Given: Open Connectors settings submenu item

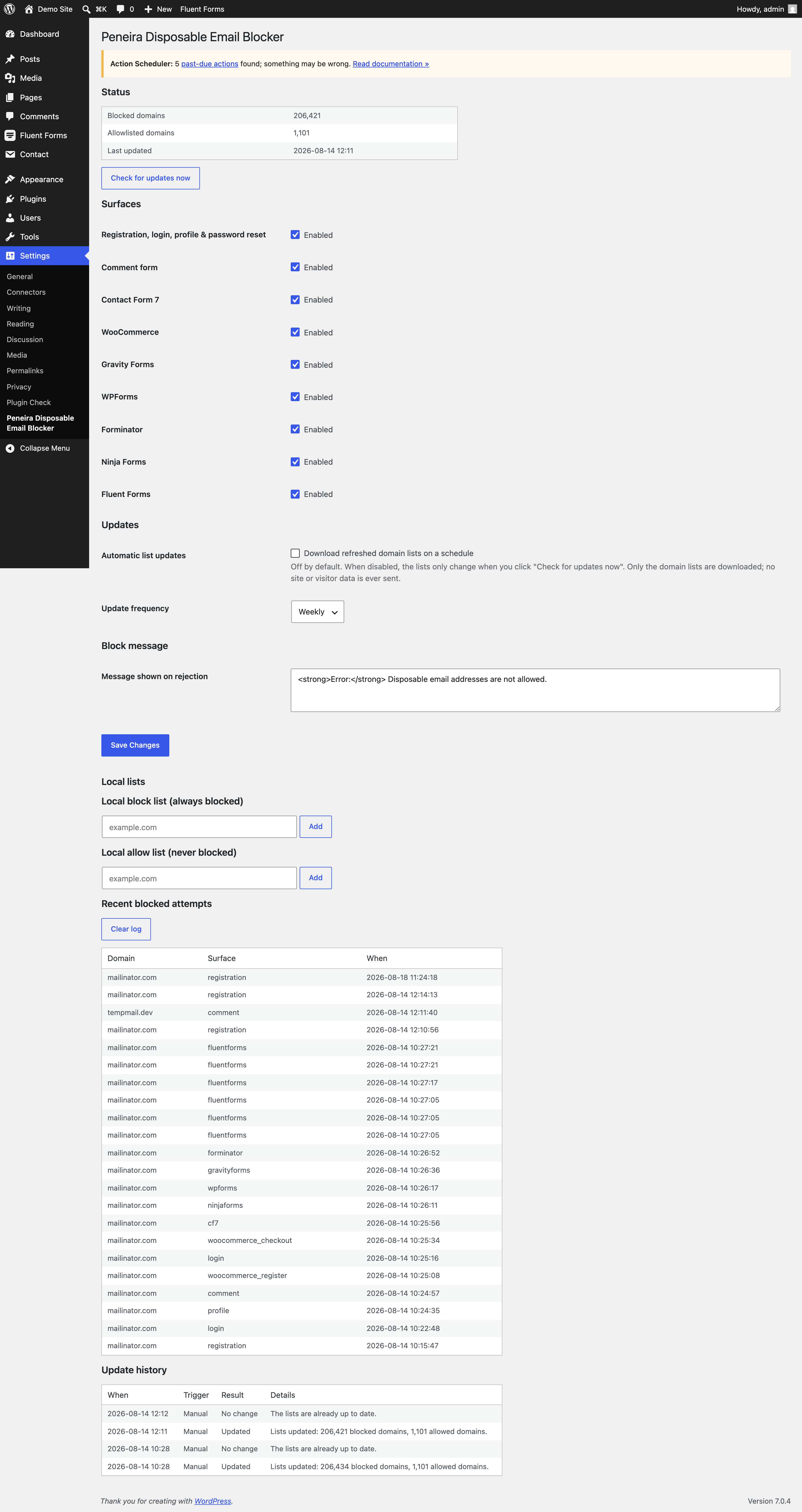Looking at the screenshot, I should point(26,292).
